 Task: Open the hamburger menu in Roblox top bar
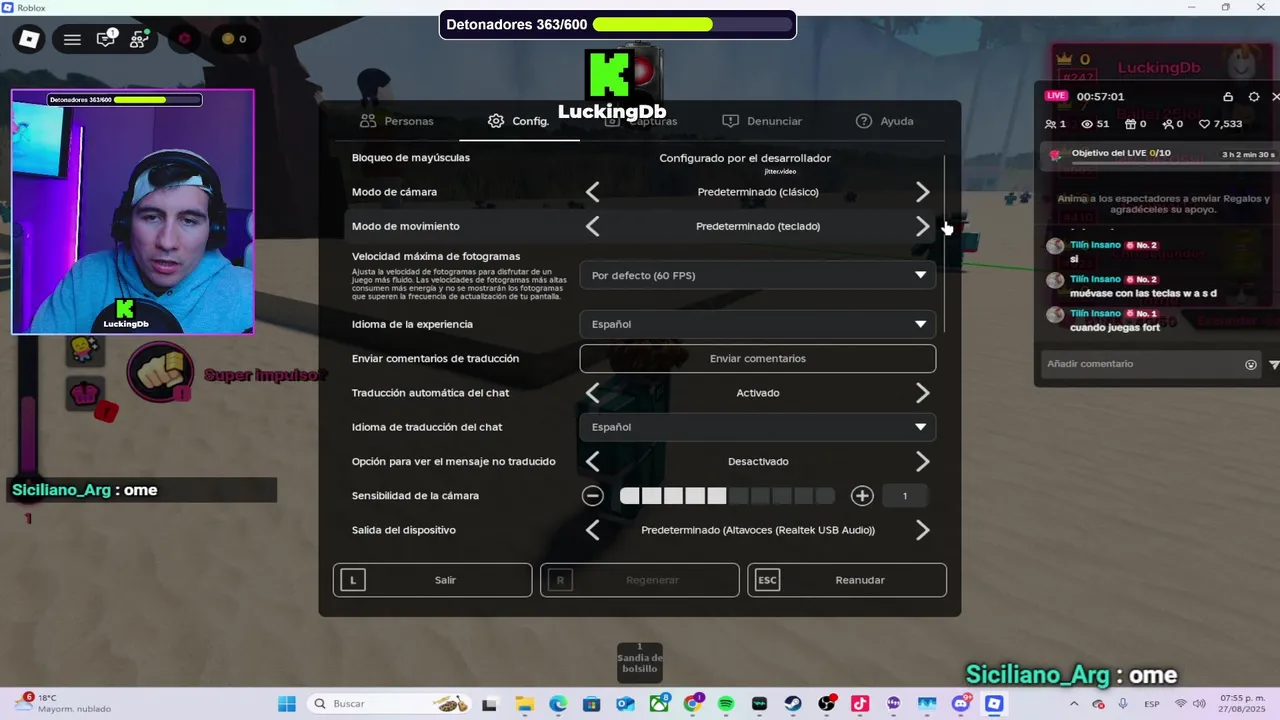tap(72, 39)
